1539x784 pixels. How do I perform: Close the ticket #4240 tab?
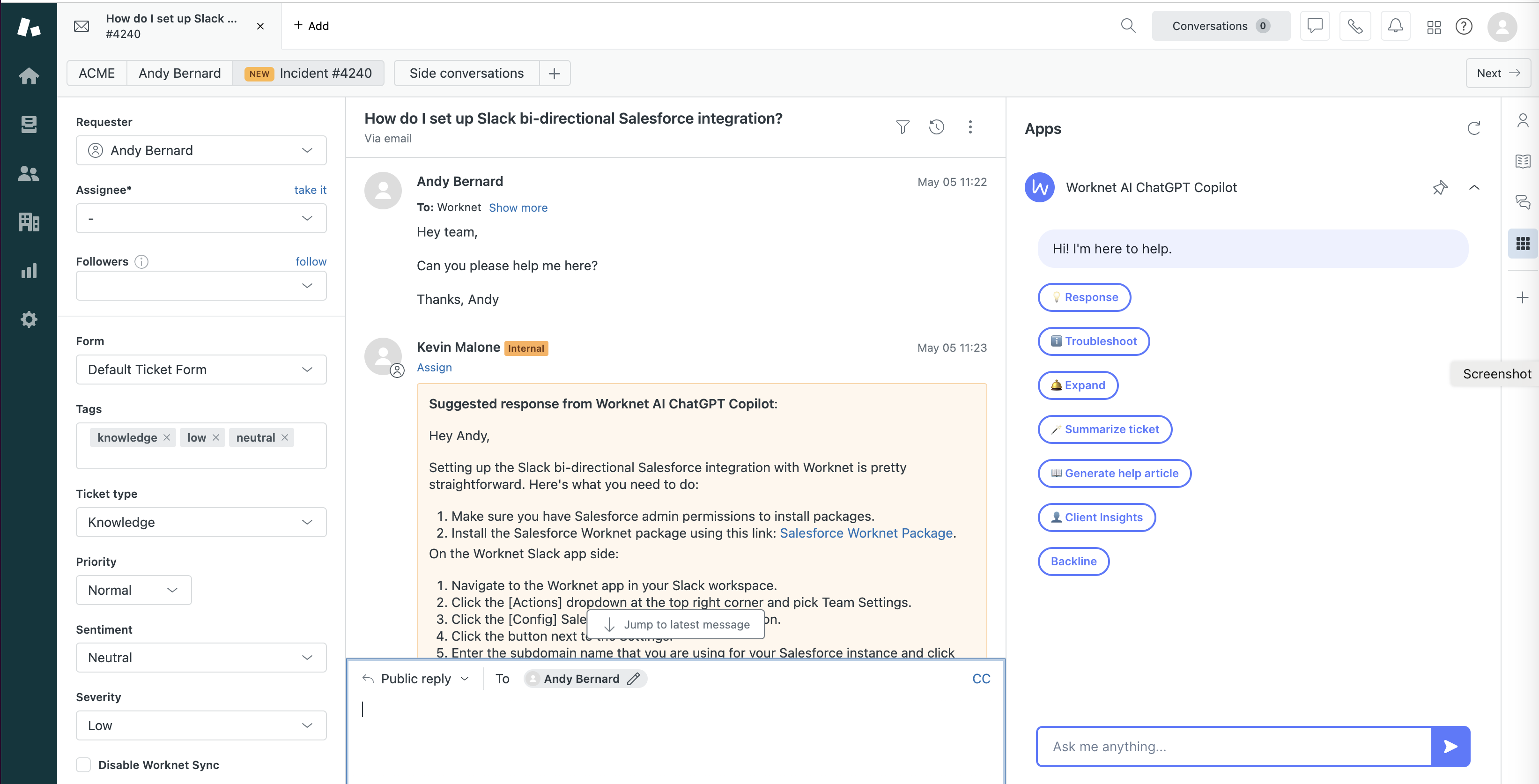[x=260, y=26]
